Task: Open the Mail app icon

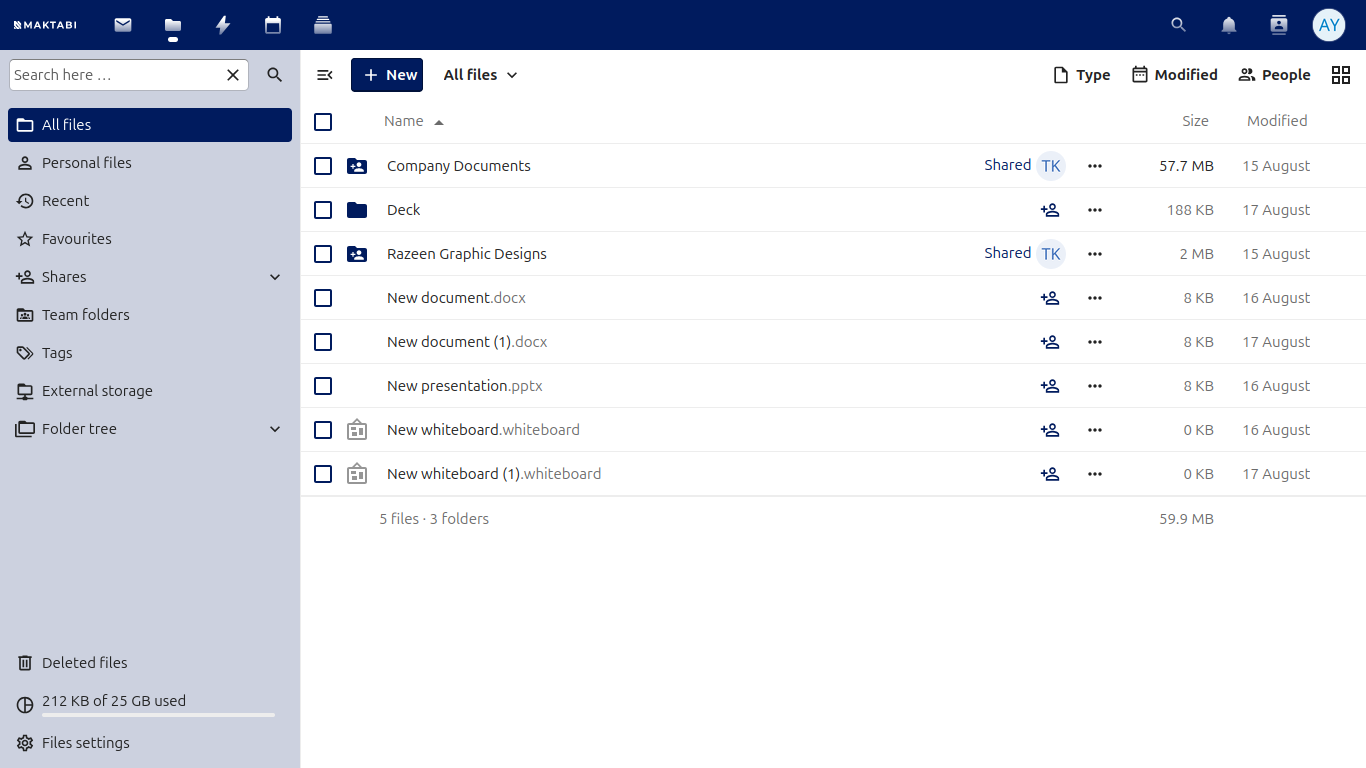Action: (x=123, y=25)
